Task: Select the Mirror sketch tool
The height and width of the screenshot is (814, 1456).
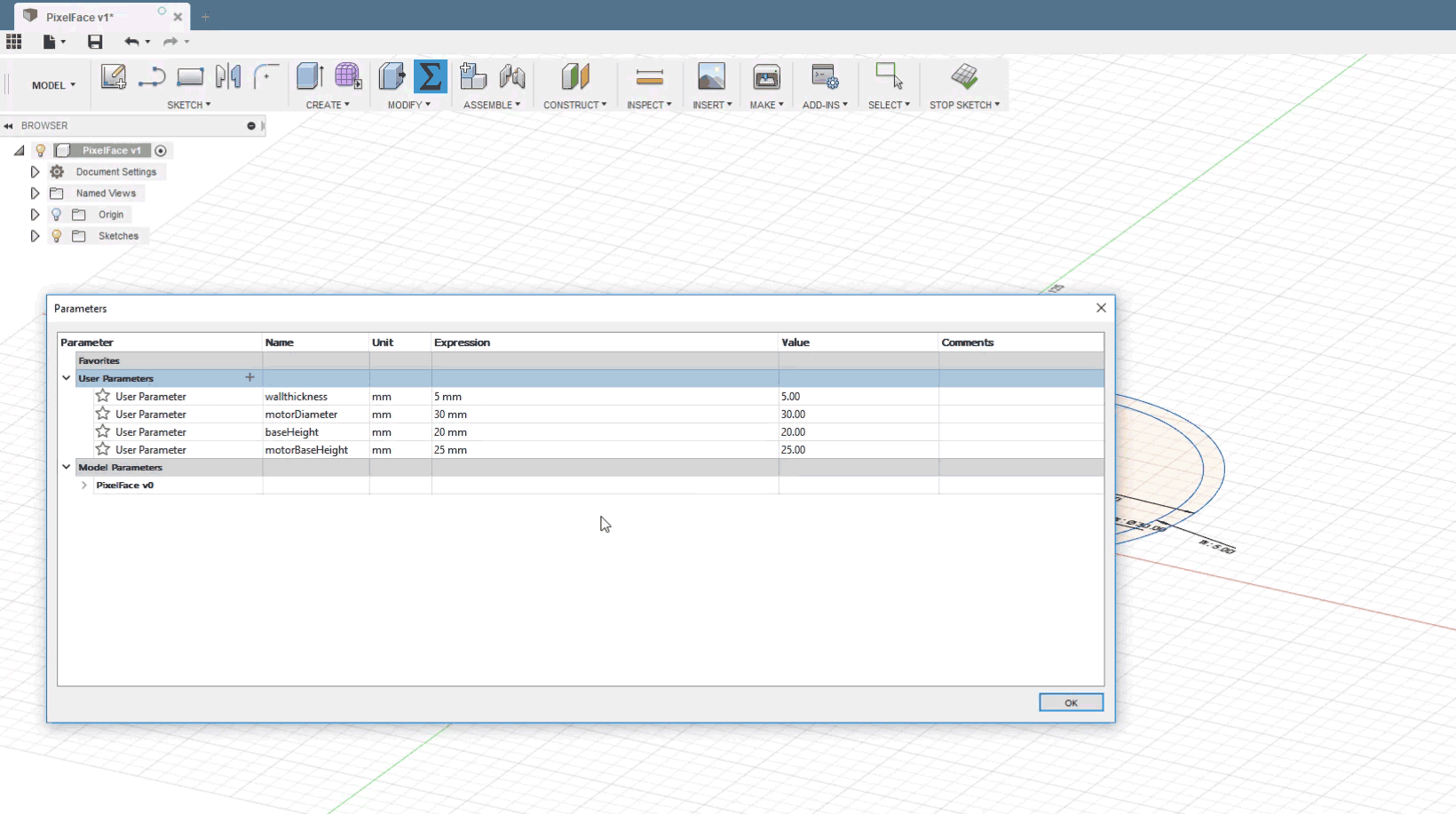Action: click(228, 77)
